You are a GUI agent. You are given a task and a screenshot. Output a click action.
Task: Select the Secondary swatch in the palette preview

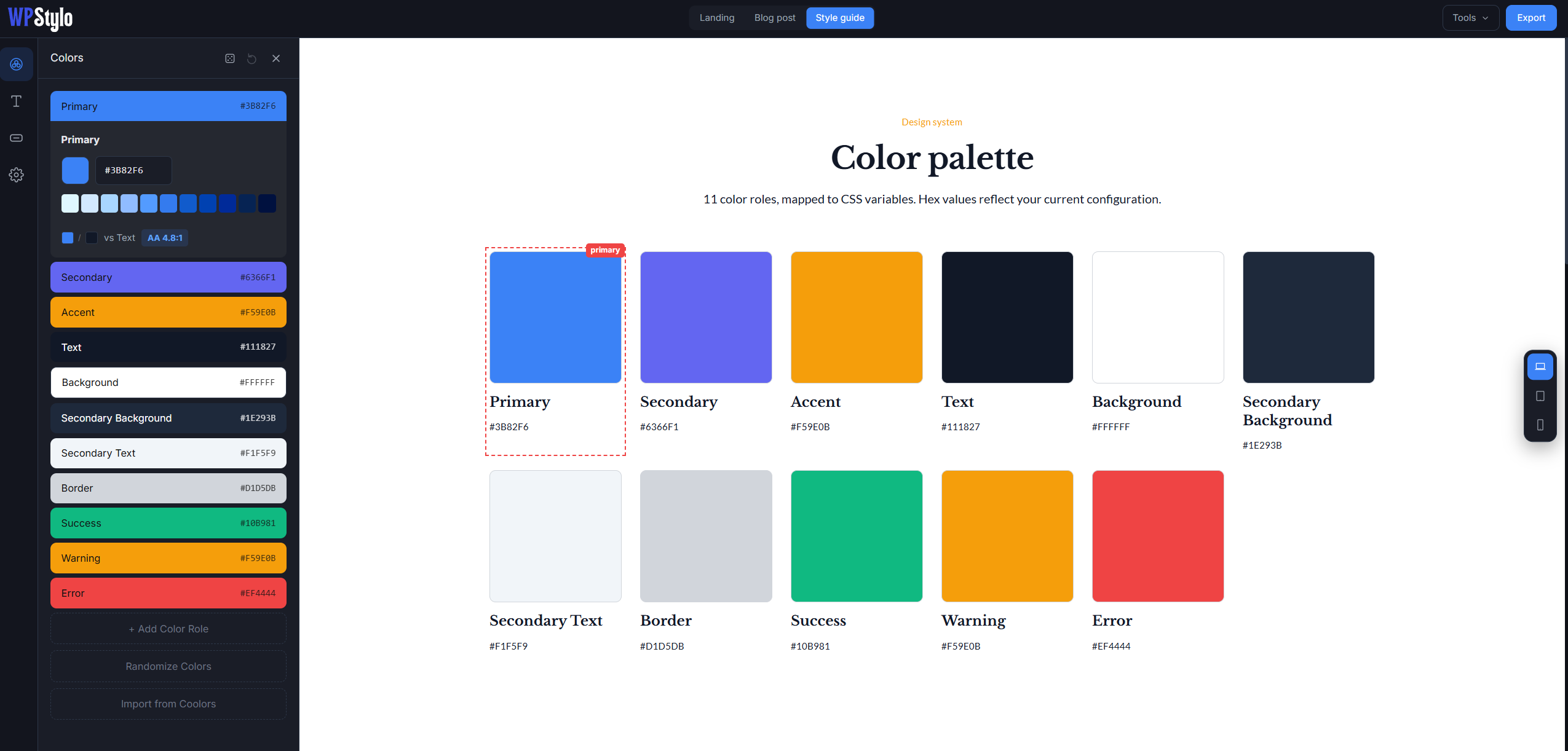[x=706, y=317]
